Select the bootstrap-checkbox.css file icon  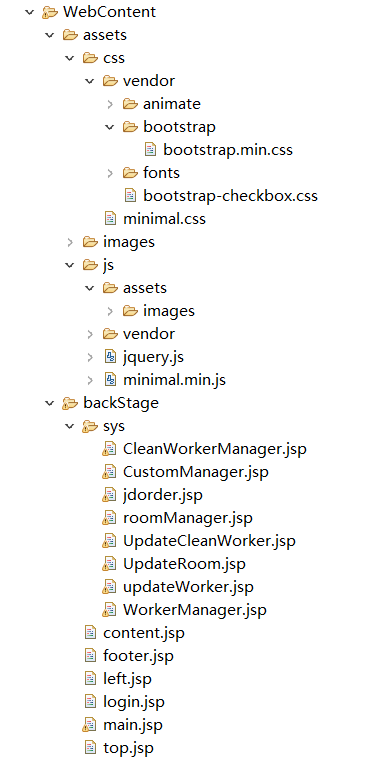(x=131, y=196)
